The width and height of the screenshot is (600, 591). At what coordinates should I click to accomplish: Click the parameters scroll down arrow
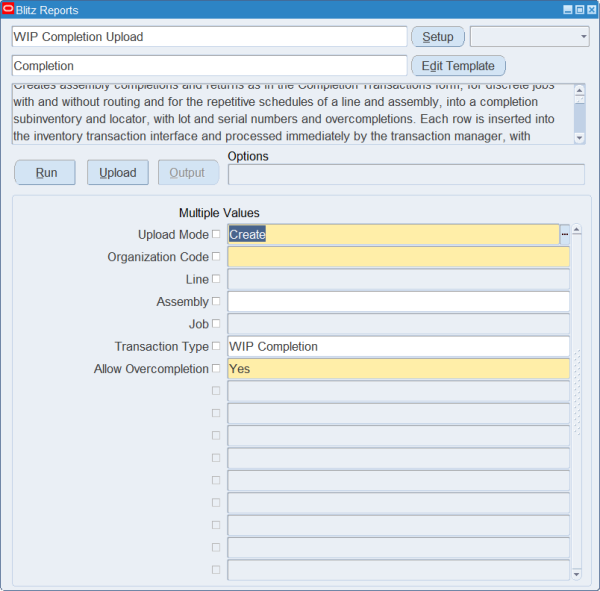click(576, 574)
